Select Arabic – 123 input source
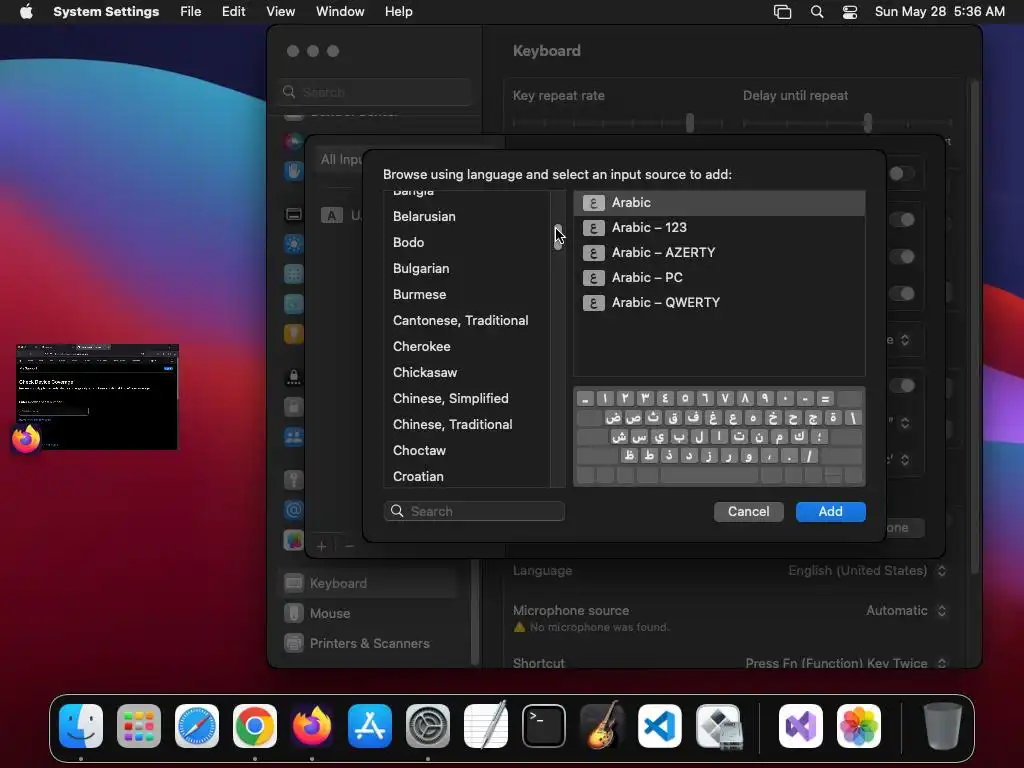 point(719,227)
